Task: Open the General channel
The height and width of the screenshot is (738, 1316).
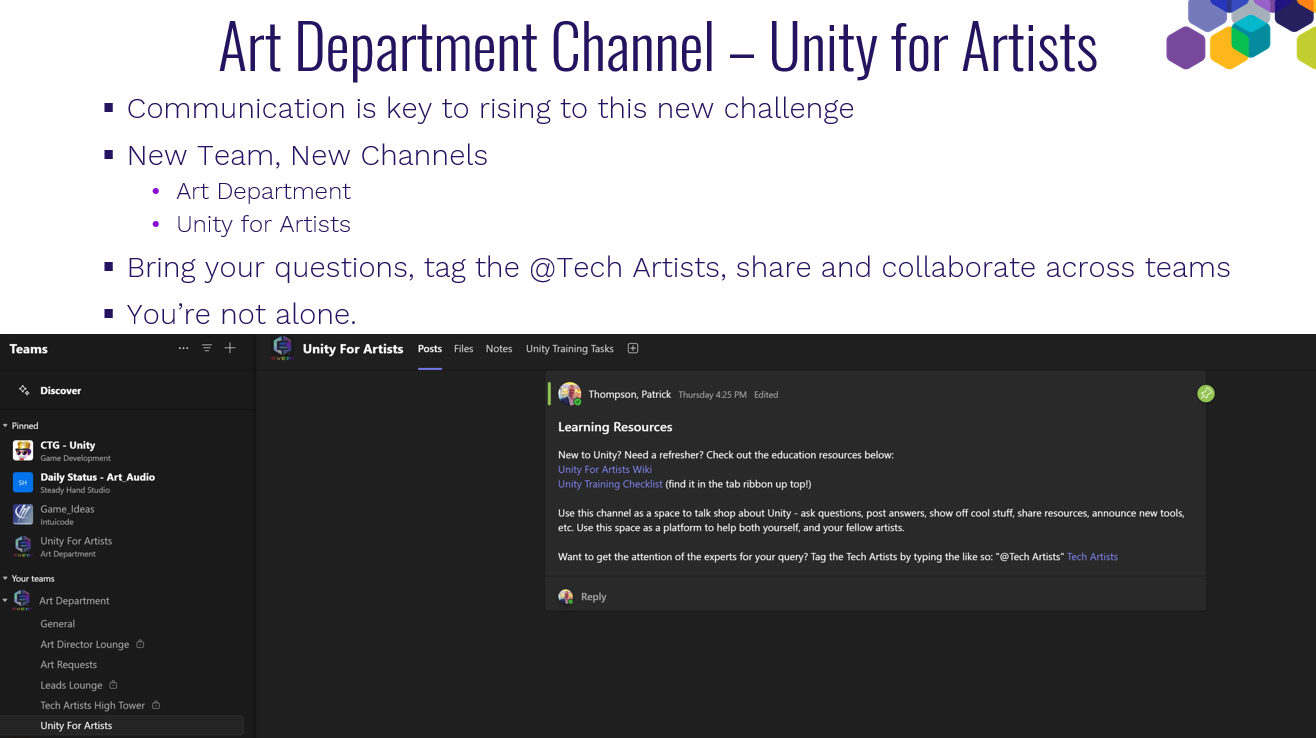Action: [58, 624]
